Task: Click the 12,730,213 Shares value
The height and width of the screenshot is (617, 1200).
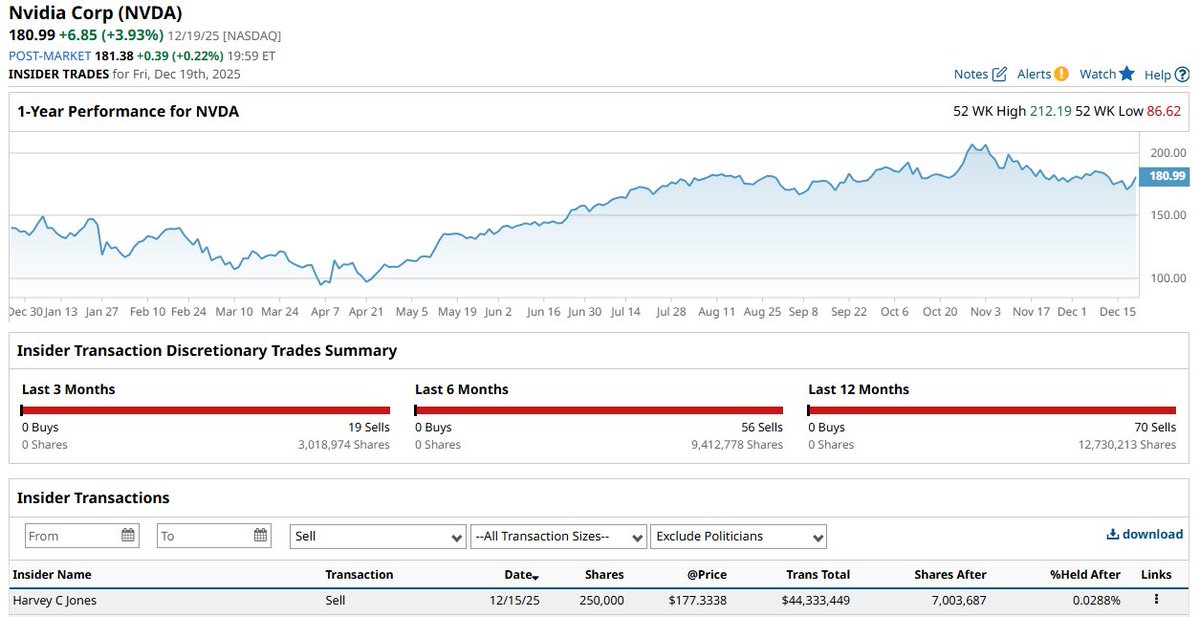Action: [1127, 445]
